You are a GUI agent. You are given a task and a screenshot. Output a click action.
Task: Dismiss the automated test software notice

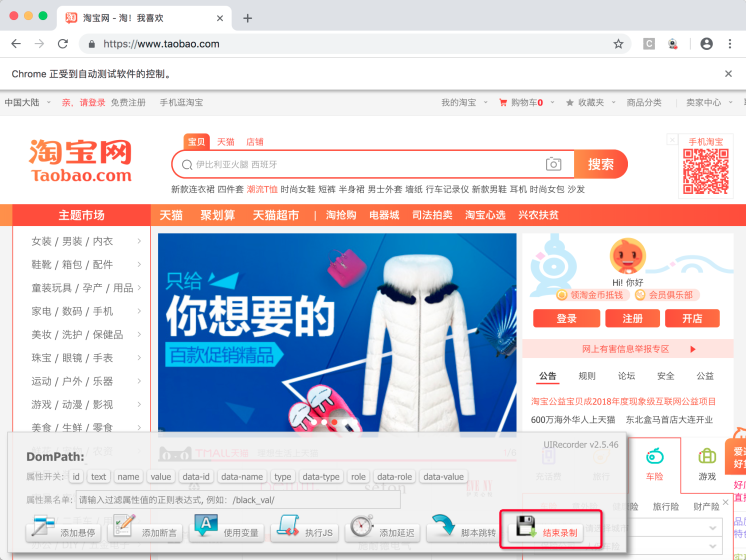[728, 74]
